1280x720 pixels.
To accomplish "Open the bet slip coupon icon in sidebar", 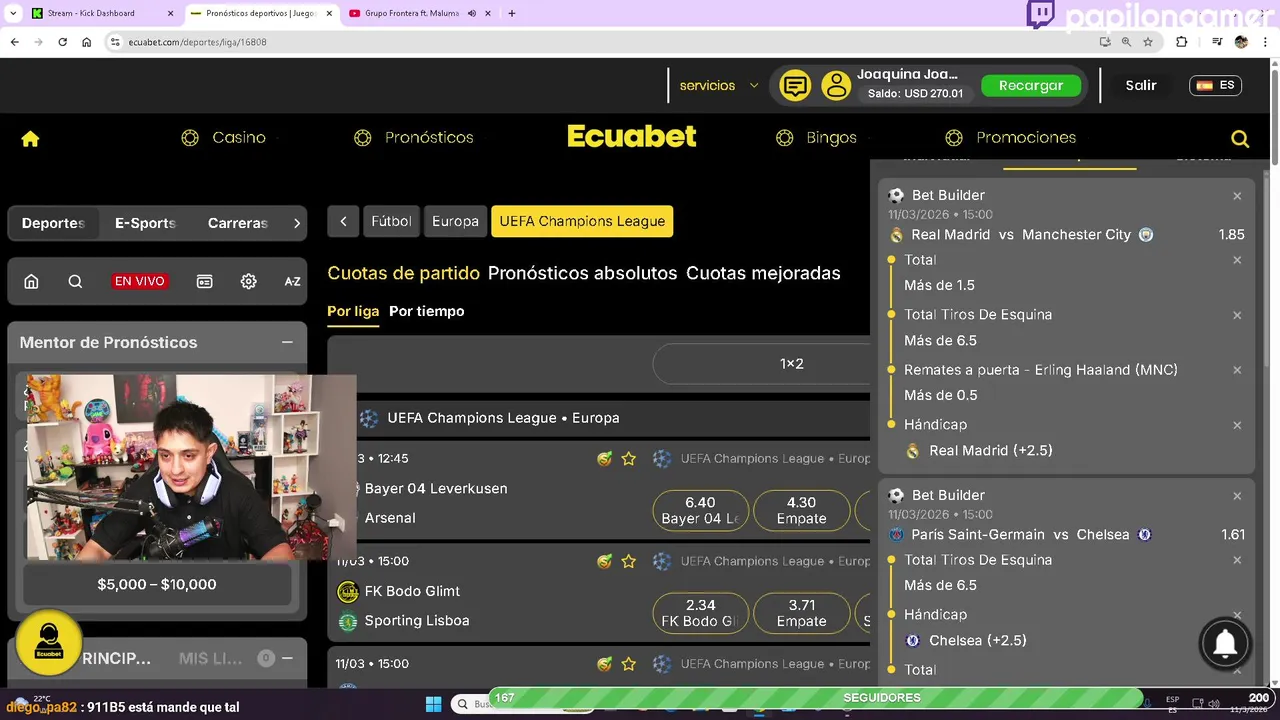I will click(x=204, y=282).
